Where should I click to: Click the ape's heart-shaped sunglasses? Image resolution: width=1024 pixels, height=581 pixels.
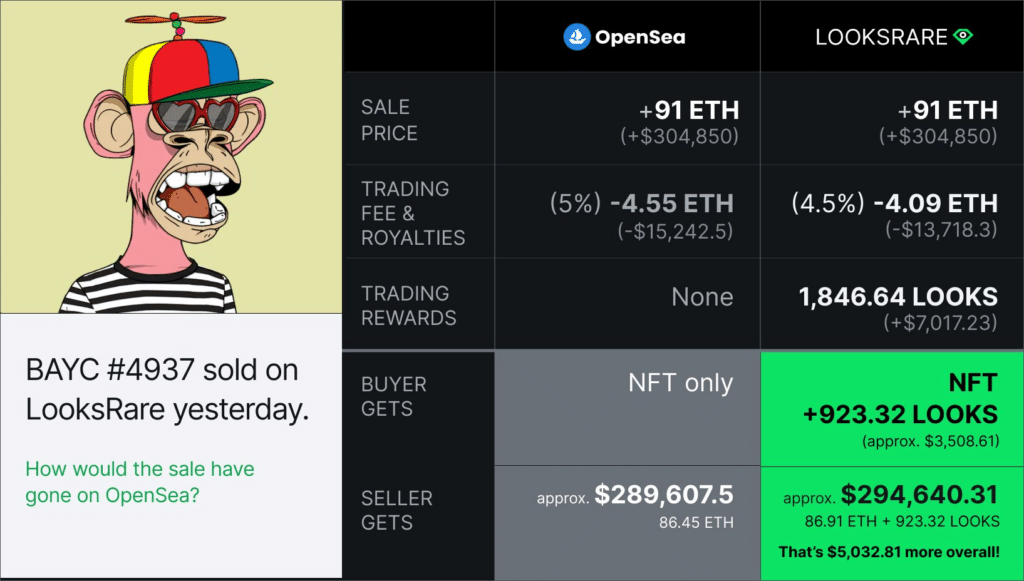pyautogui.click(x=196, y=114)
